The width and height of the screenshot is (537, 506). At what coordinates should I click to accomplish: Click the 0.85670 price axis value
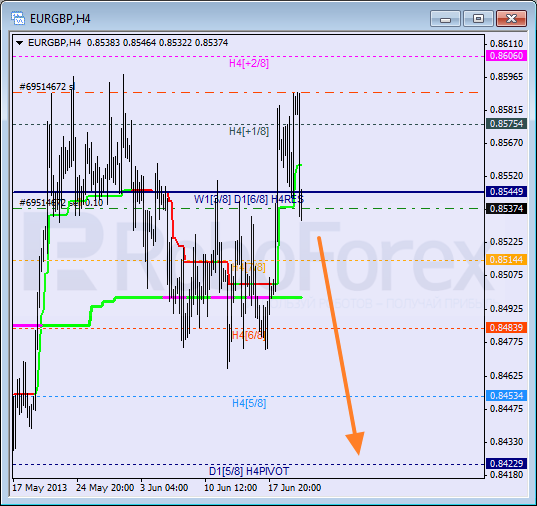click(x=507, y=143)
